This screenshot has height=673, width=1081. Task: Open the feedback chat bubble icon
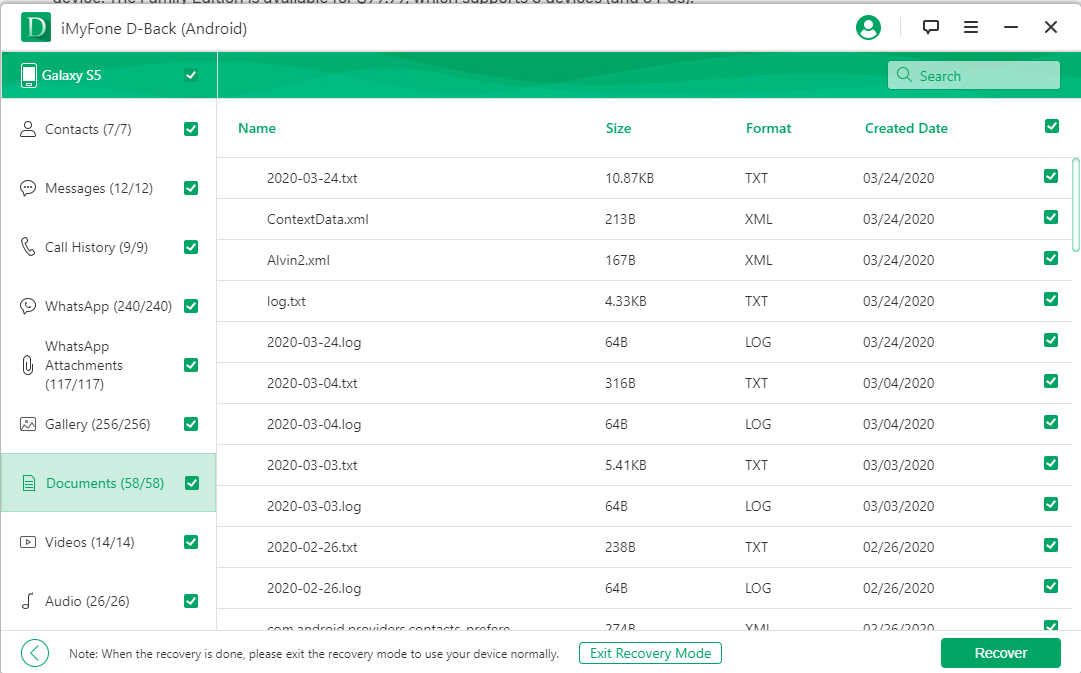(931, 27)
